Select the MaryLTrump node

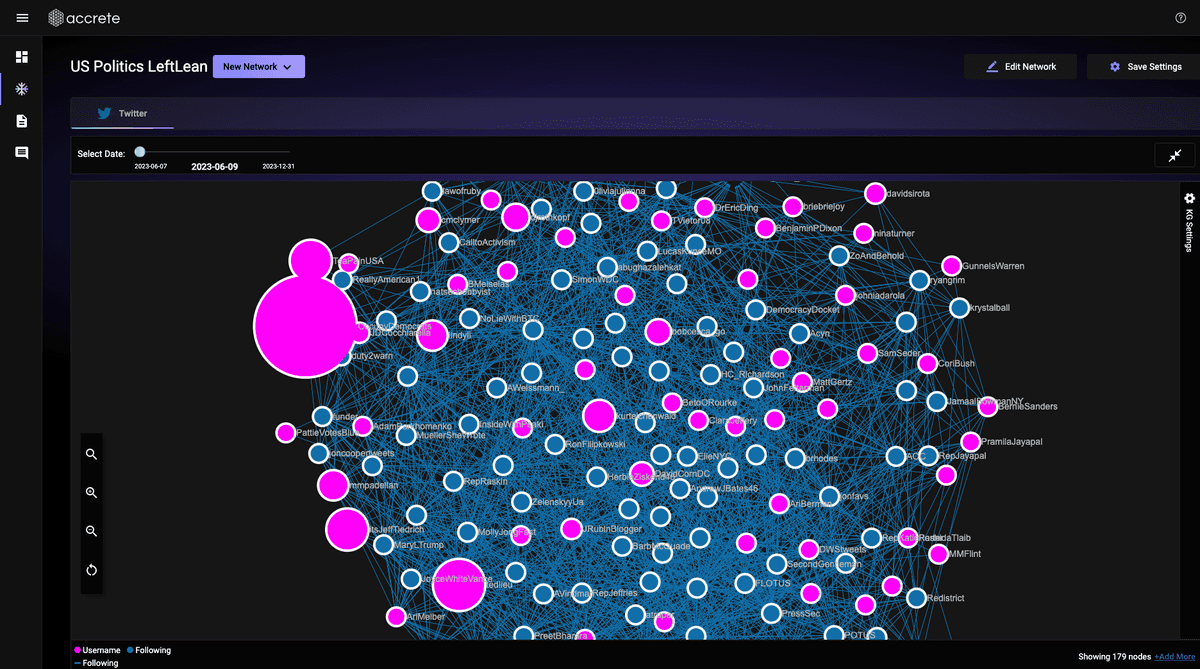[384, 545]
